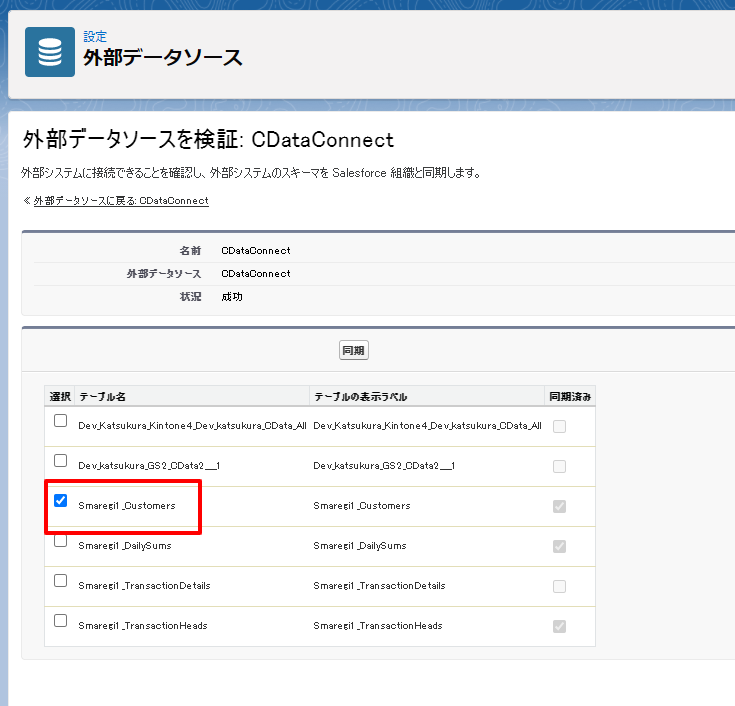Uncheck the Smaregi1_Customers selection checkbox
Viewport: 735px width, 706px height.
click(x=60, y=500)
